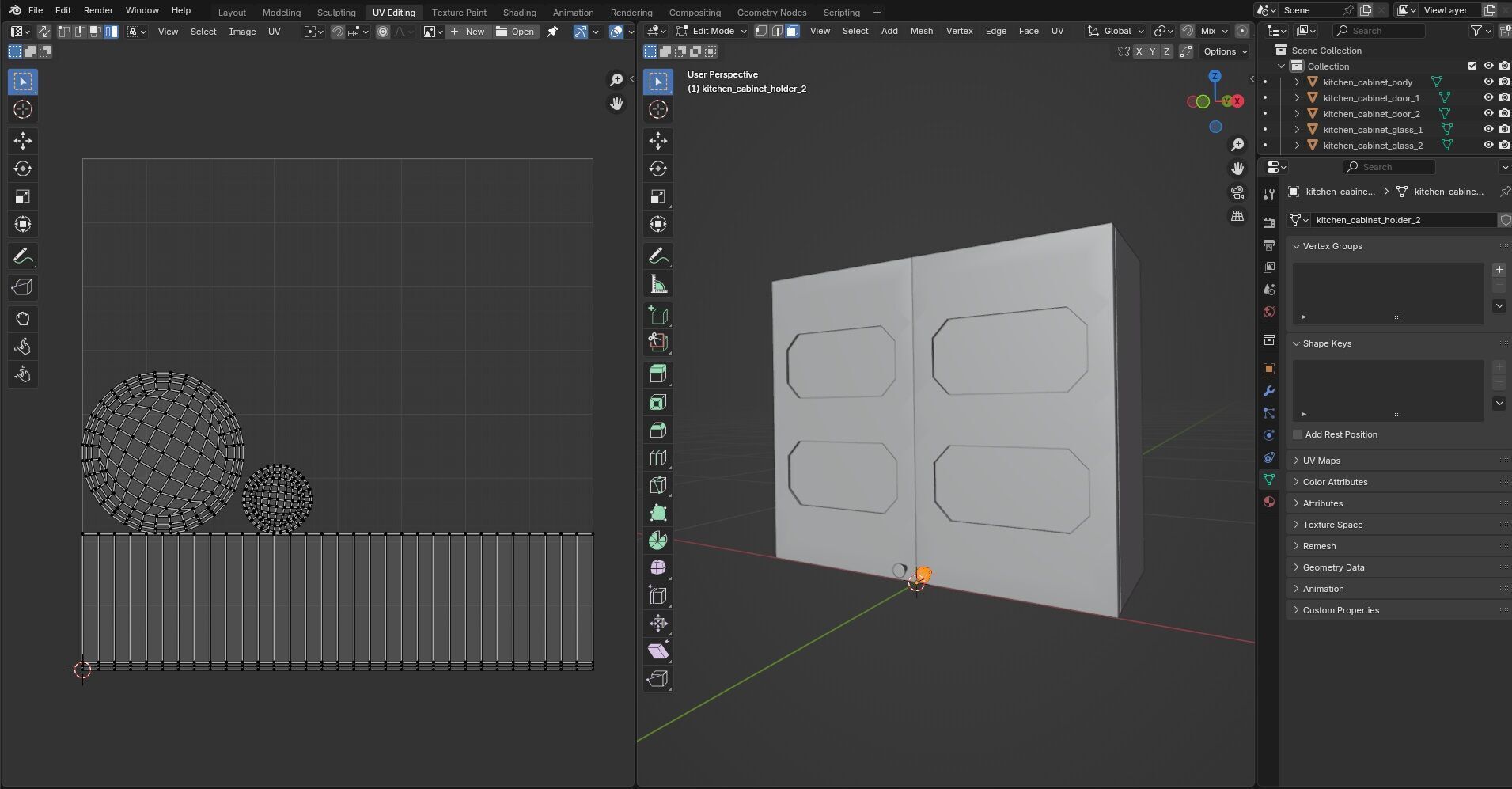
Task: Select the Rip Region tool
Action: 658,679
